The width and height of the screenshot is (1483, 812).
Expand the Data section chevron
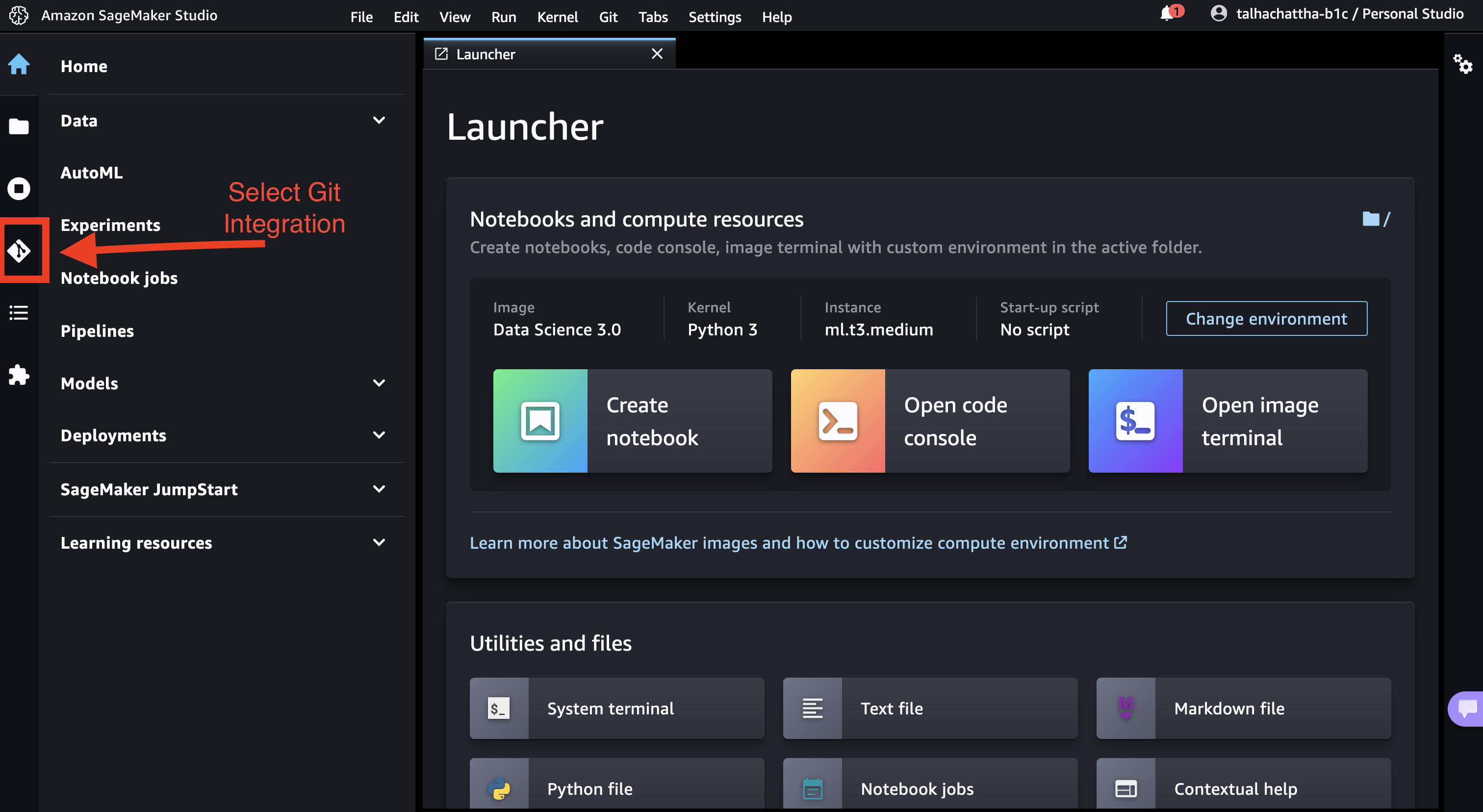[379, 120]
